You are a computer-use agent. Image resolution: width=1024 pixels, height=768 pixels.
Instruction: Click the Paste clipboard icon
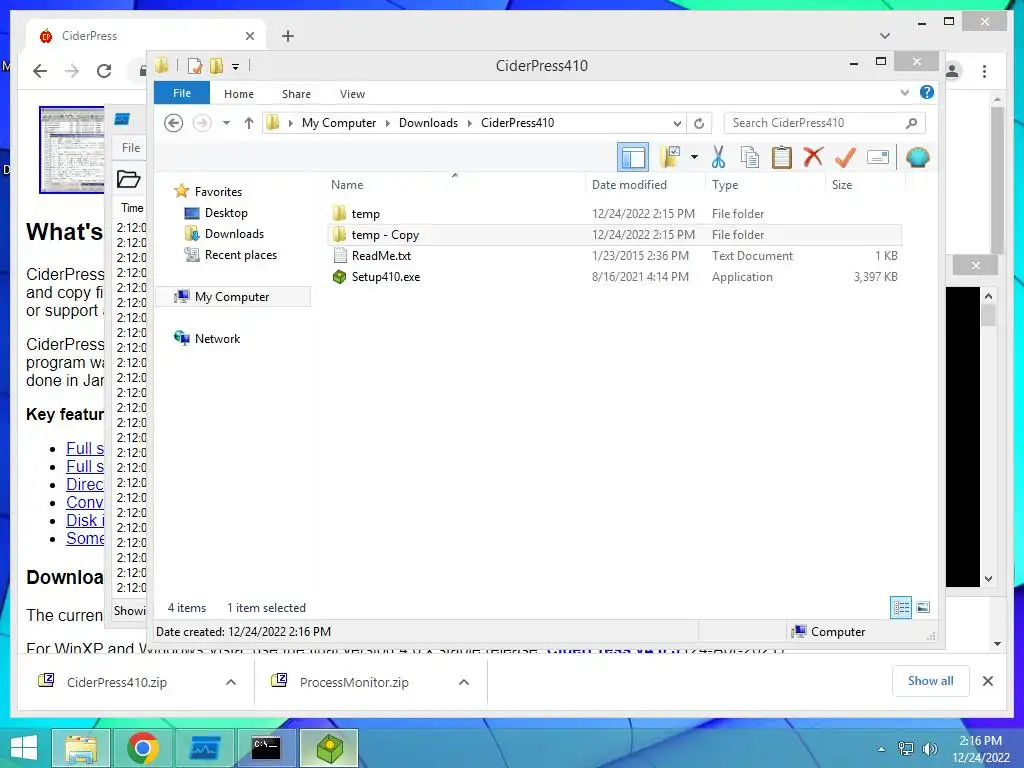click(782, 157)
